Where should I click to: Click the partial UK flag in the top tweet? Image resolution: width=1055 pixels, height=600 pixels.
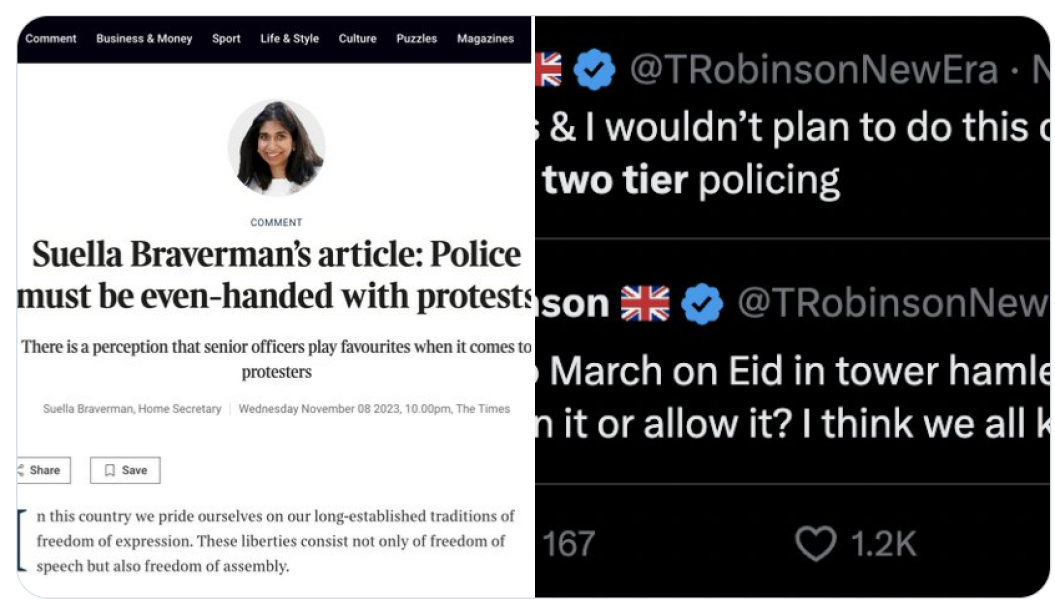(548, 70)
